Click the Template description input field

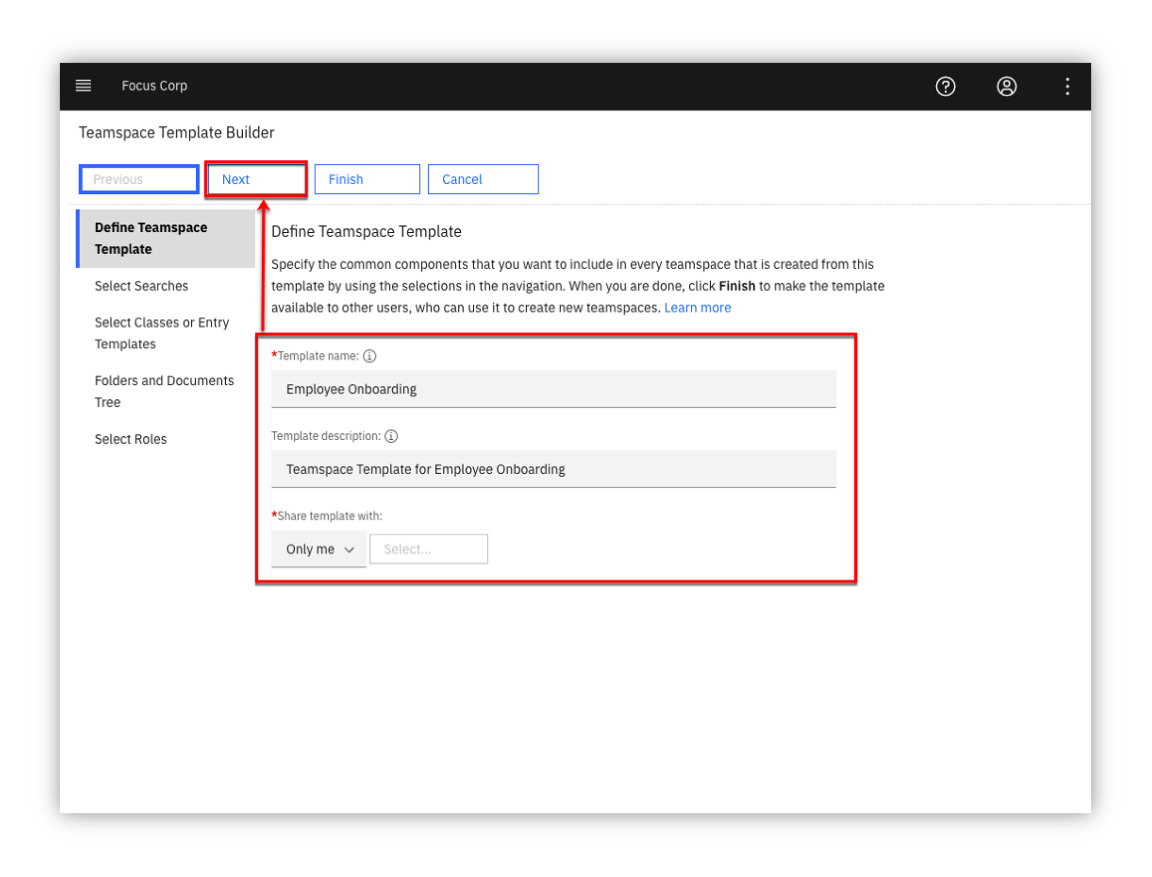(x=553, y=469)
